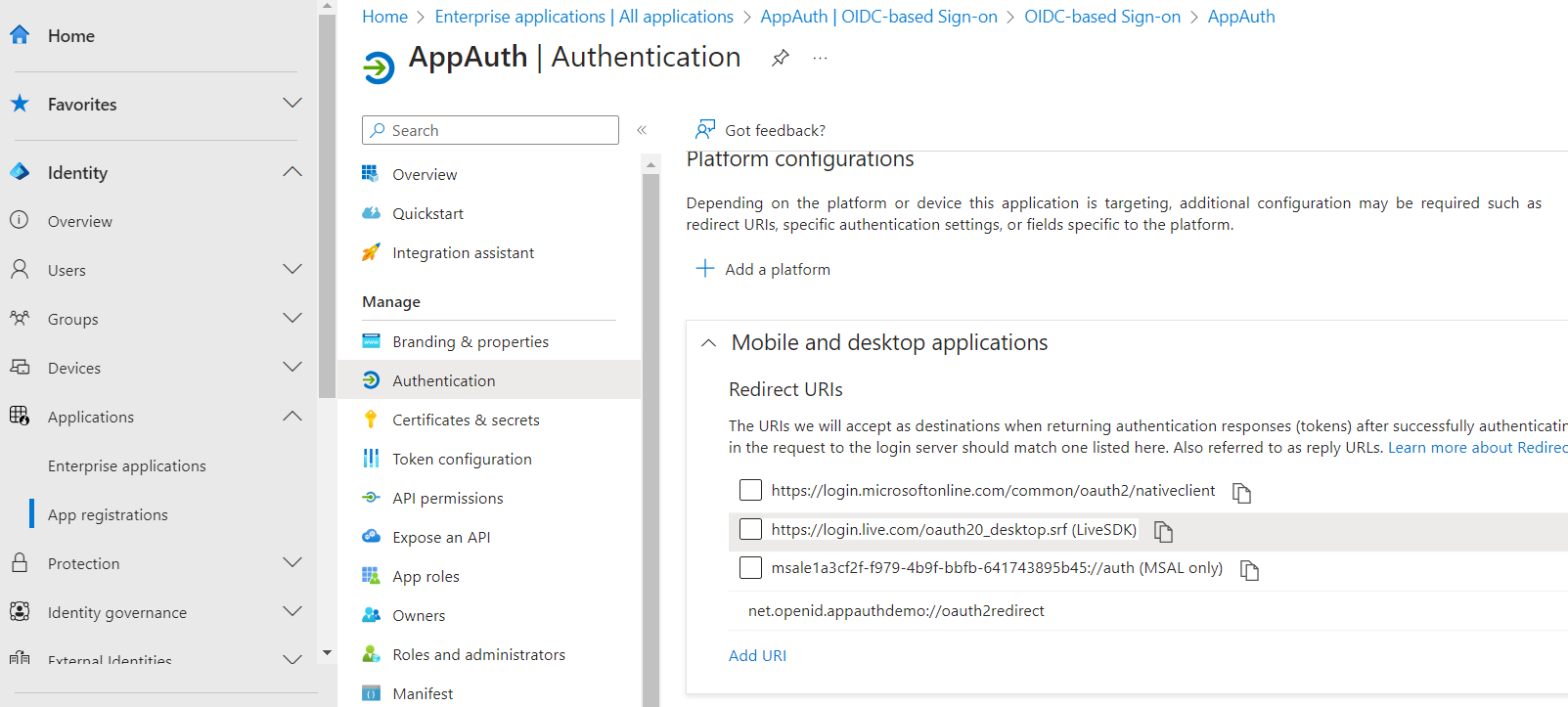Viewport: 1568px width, 707px height.
Task: Expand the Identity governance chevron
Action: coord(291,611)
